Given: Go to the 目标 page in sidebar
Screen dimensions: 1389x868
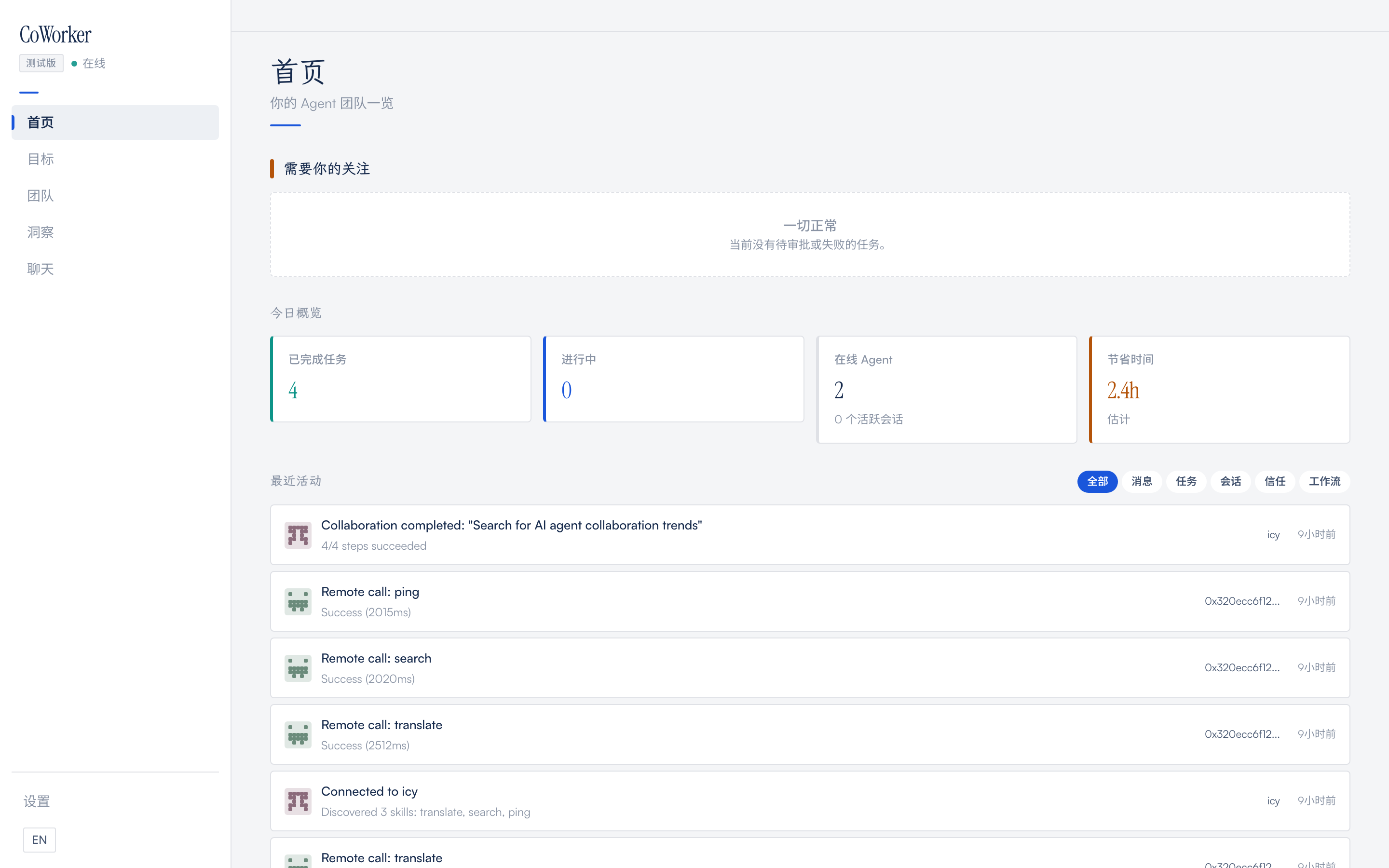Looking at the screenshot, I should (115, 159).
